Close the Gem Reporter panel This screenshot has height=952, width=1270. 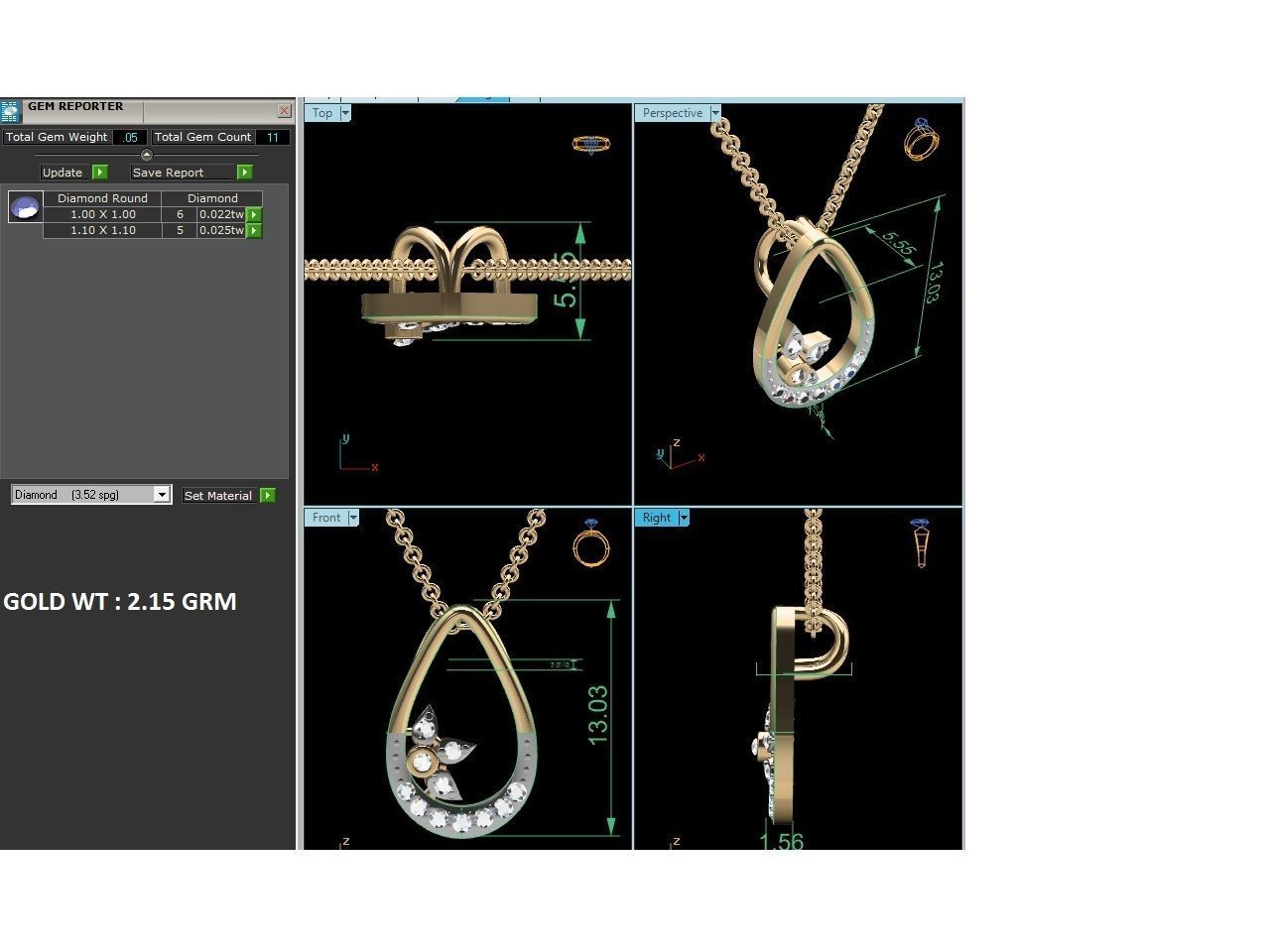(285, 111)
